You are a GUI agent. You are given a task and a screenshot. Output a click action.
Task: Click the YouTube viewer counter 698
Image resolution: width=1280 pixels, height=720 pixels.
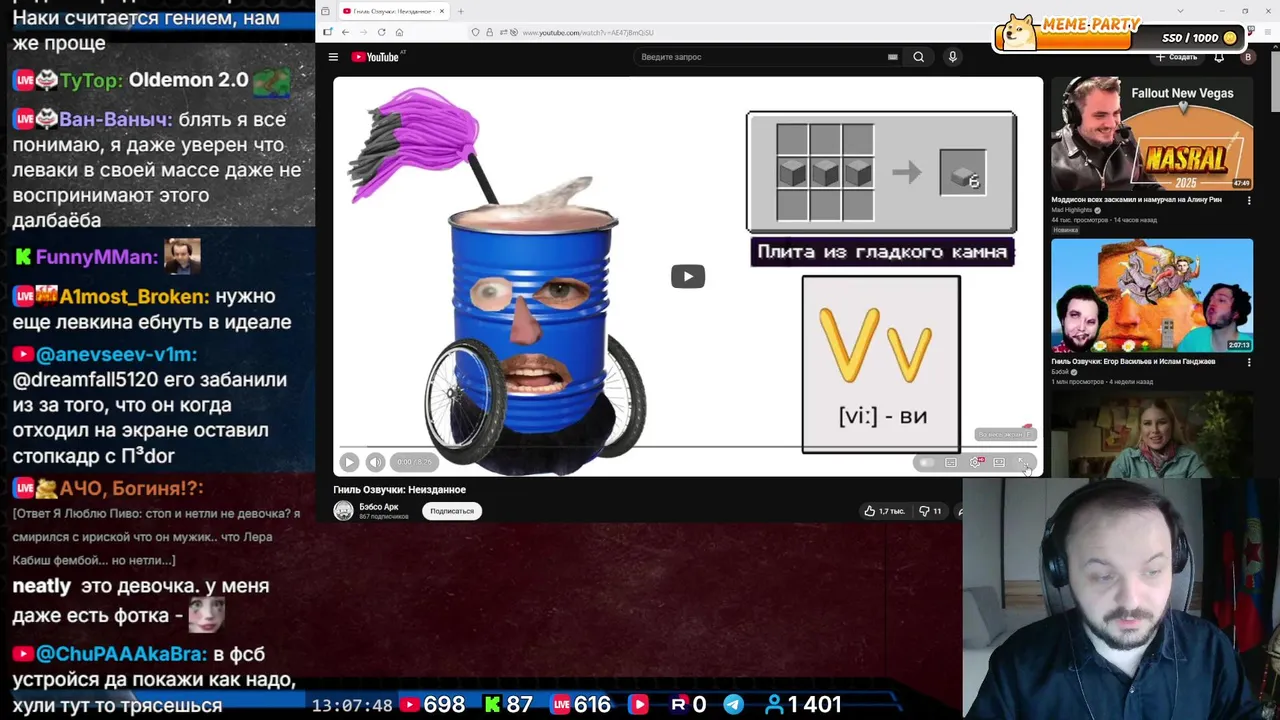[433, 705]
